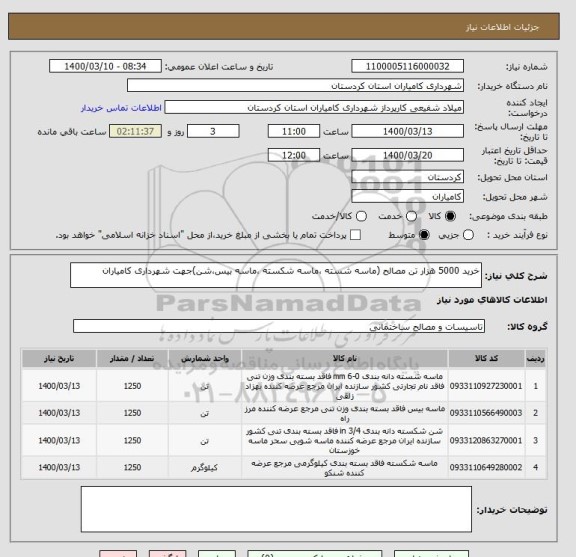The image size is (576, 557).
Task: Click the need date 1400/03/13 in row 3
Action: pyautogui.click(x=59, y=440)
